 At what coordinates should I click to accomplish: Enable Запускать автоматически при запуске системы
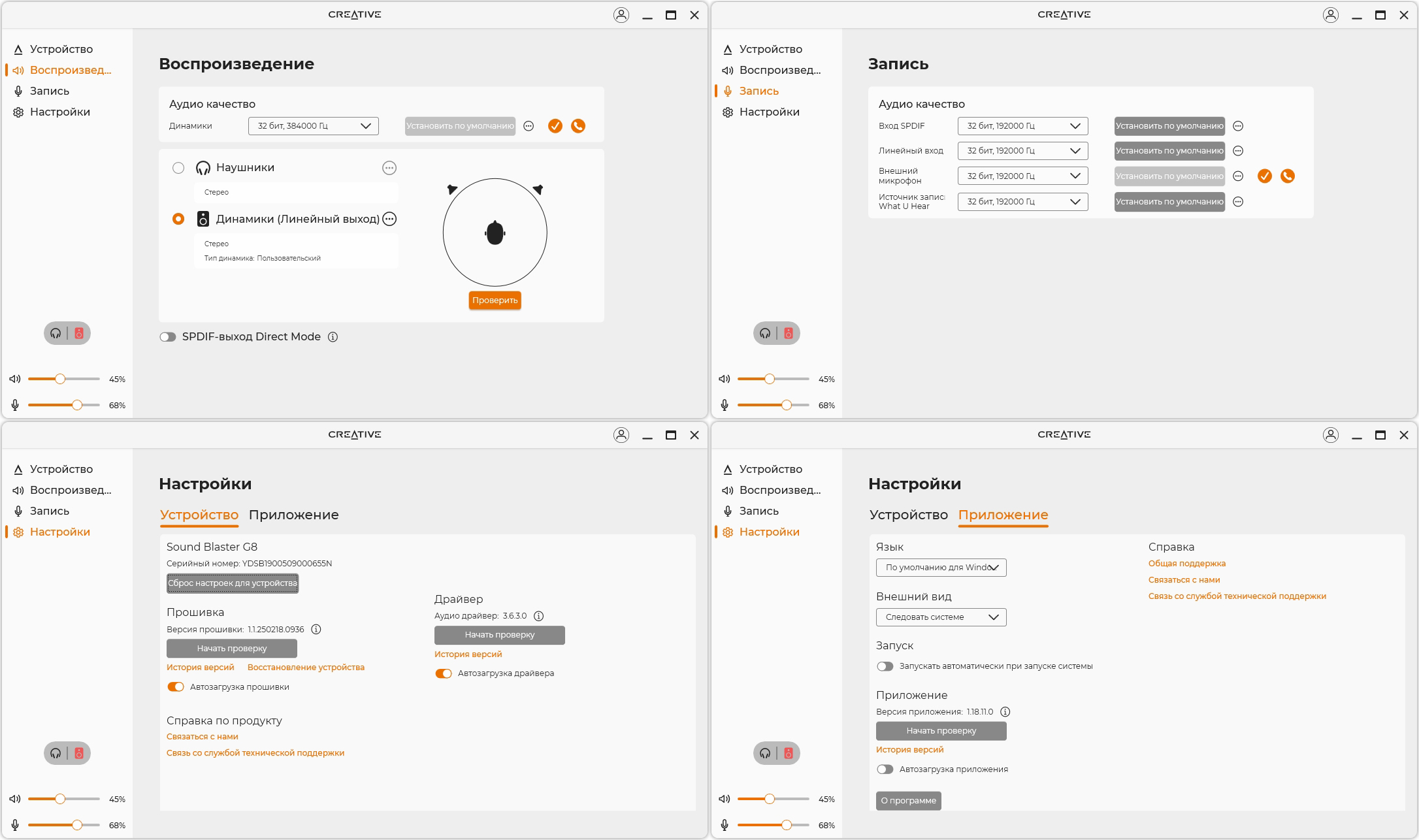[x=885, y=666]
